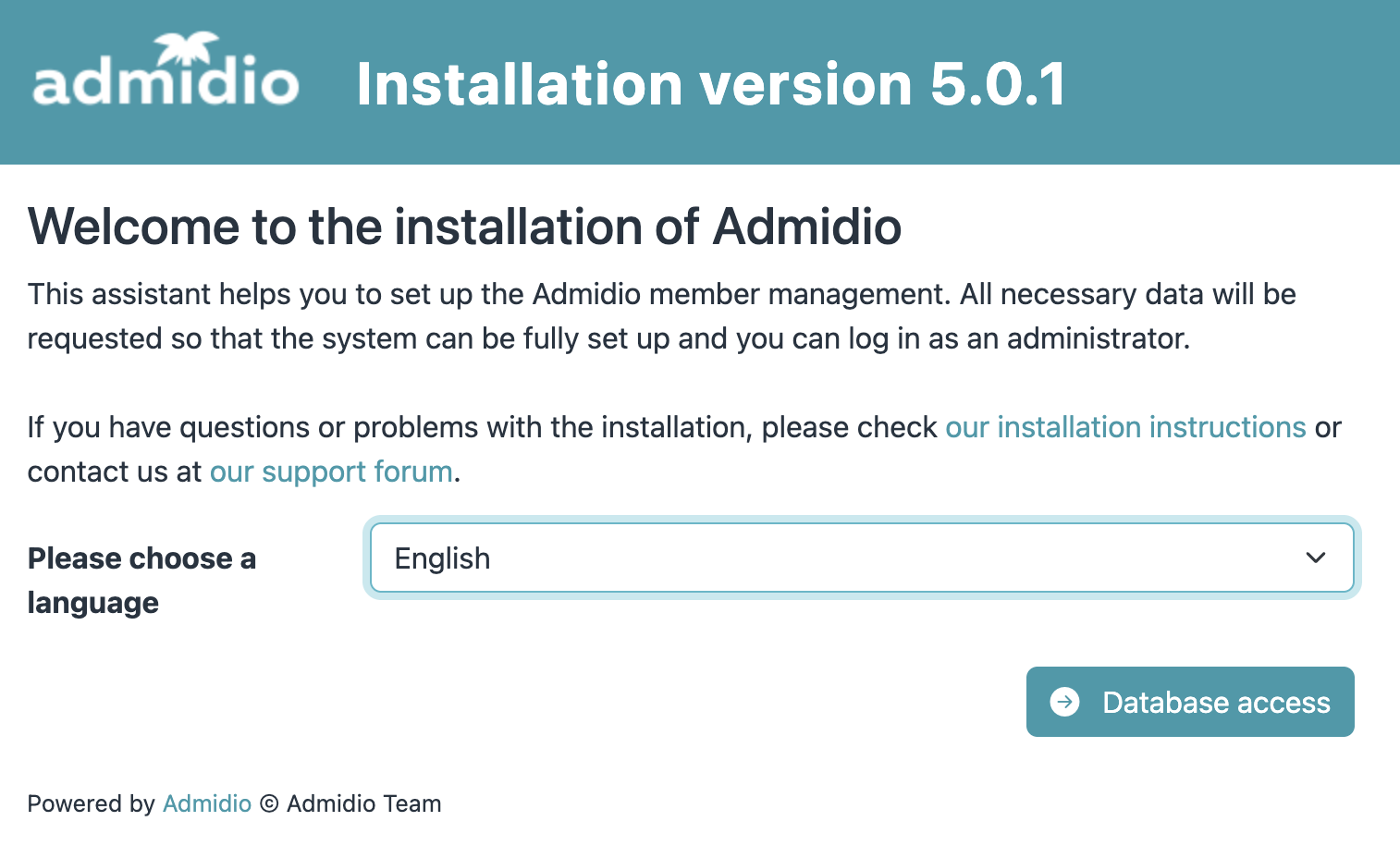Click the word "English" in the language field
The width and height of the screenshot is (1400, 858).
(442, 558)
